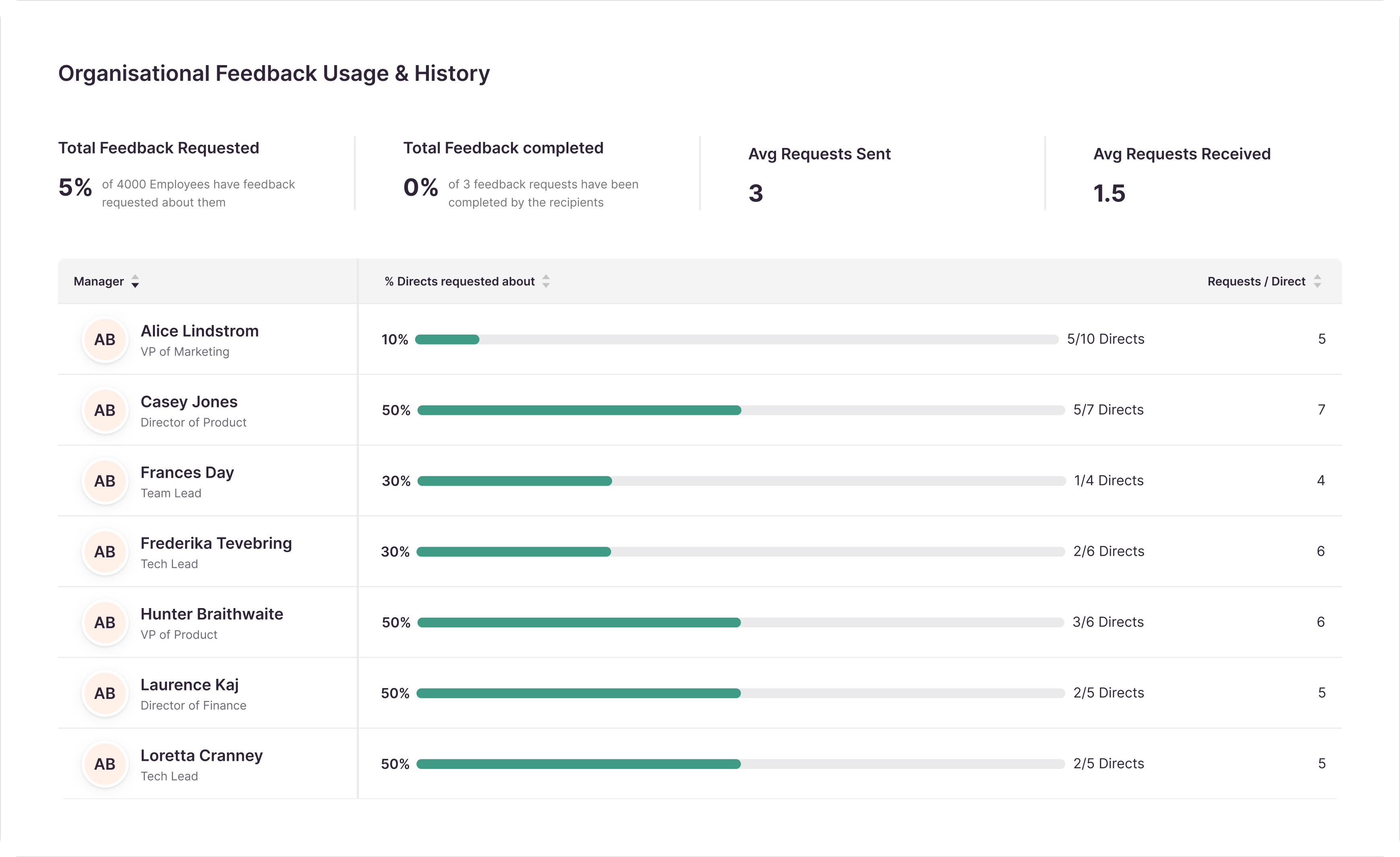Viewport: 1400px width, 857px height.
Task: Click Frederika Tevebring's avatar circle
Action: [105, 551]
